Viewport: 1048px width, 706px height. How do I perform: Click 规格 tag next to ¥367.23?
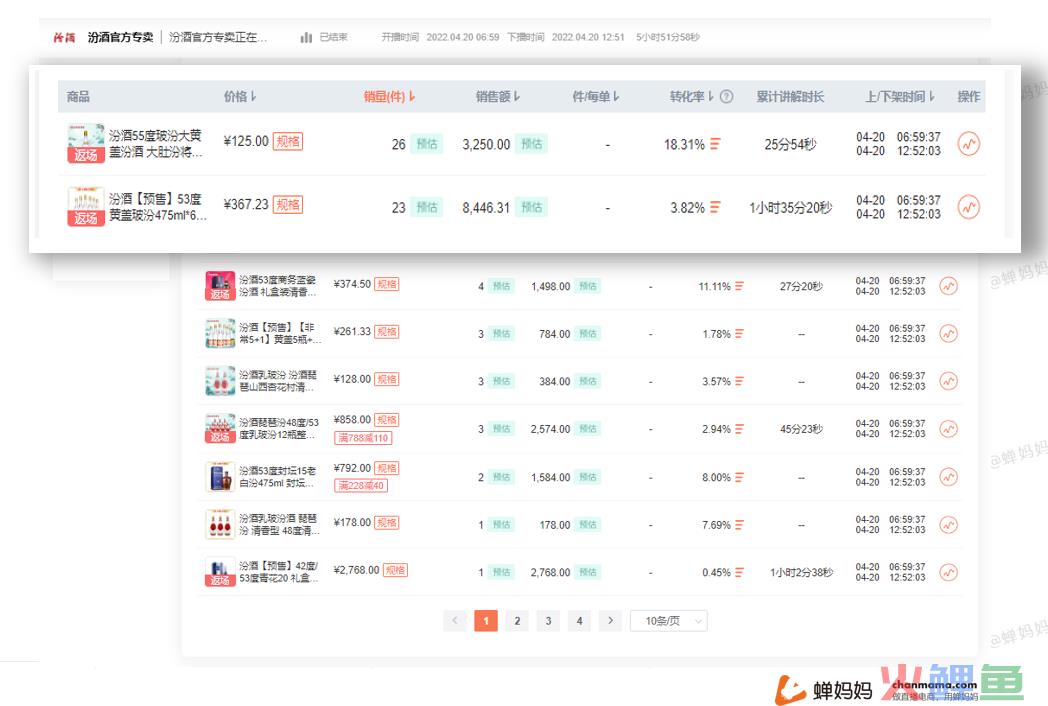point(288,205)
